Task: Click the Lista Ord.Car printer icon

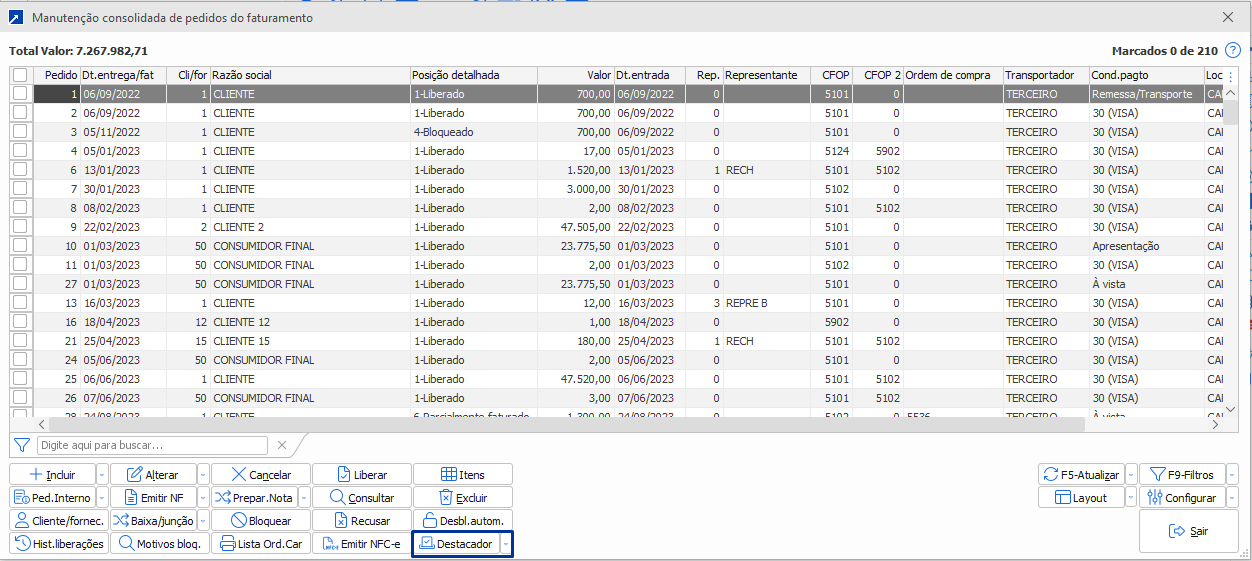Action: pyautogui.click(x=227, y=544)
